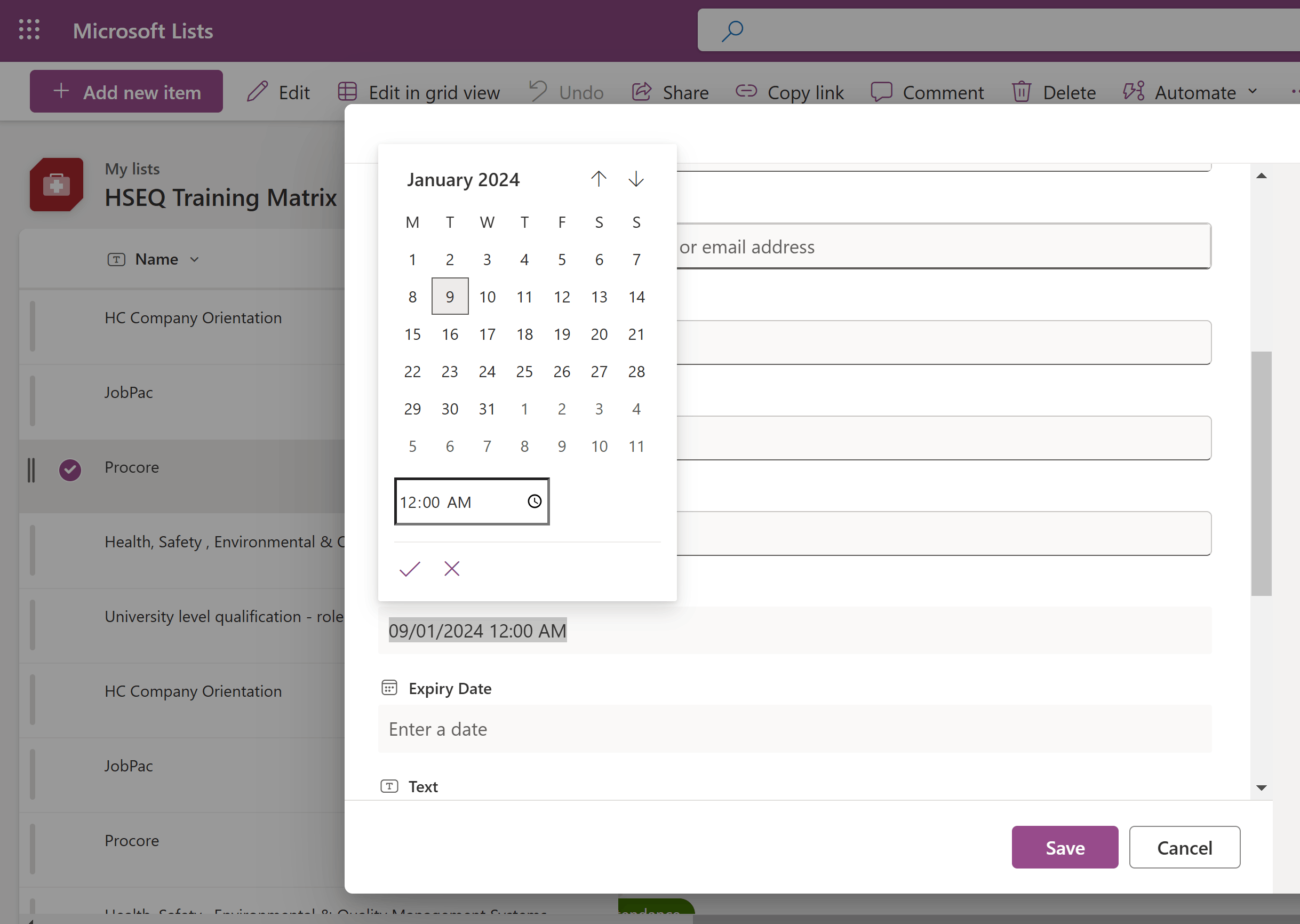Click the Cancel button

click(x=1184, y=847)
